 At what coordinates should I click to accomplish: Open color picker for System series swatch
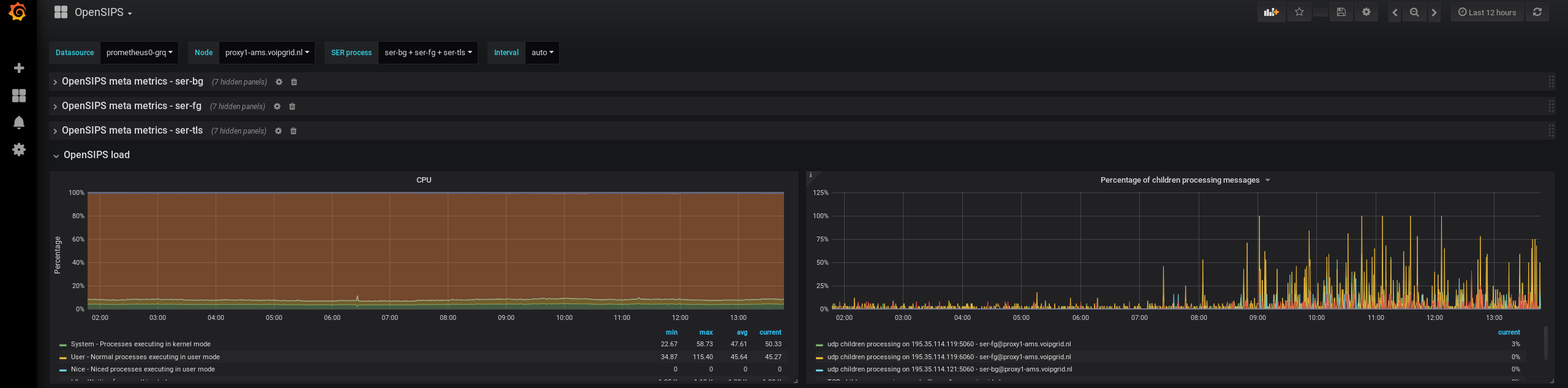(63, 345)
